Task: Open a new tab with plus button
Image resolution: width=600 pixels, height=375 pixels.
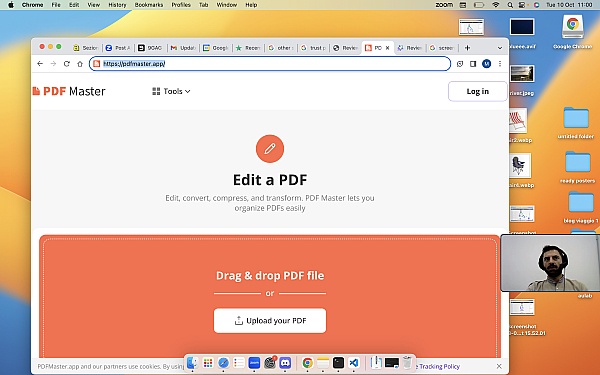Action: (467, 48)
